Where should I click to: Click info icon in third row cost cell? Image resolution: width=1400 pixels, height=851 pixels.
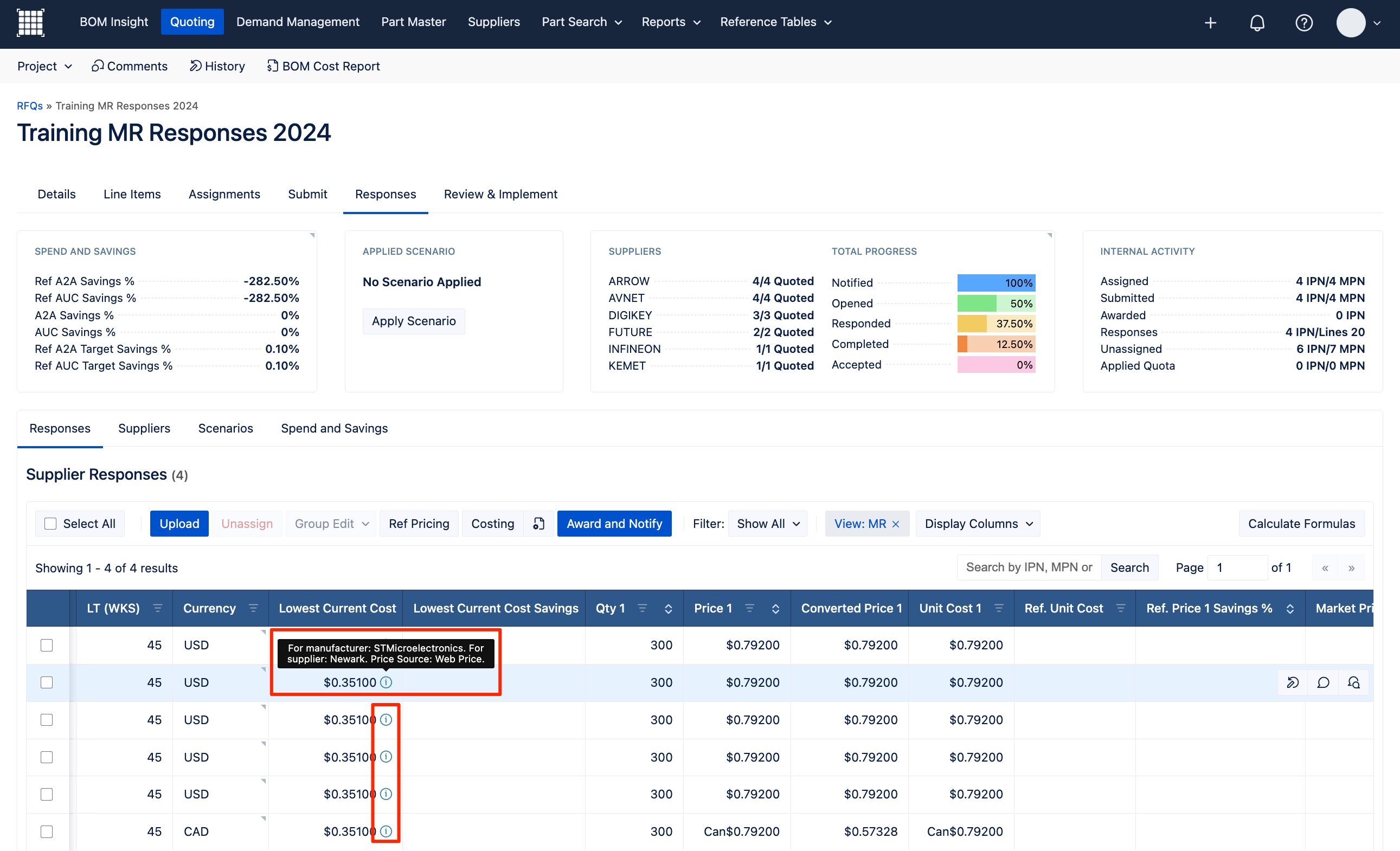coord(386,720)
